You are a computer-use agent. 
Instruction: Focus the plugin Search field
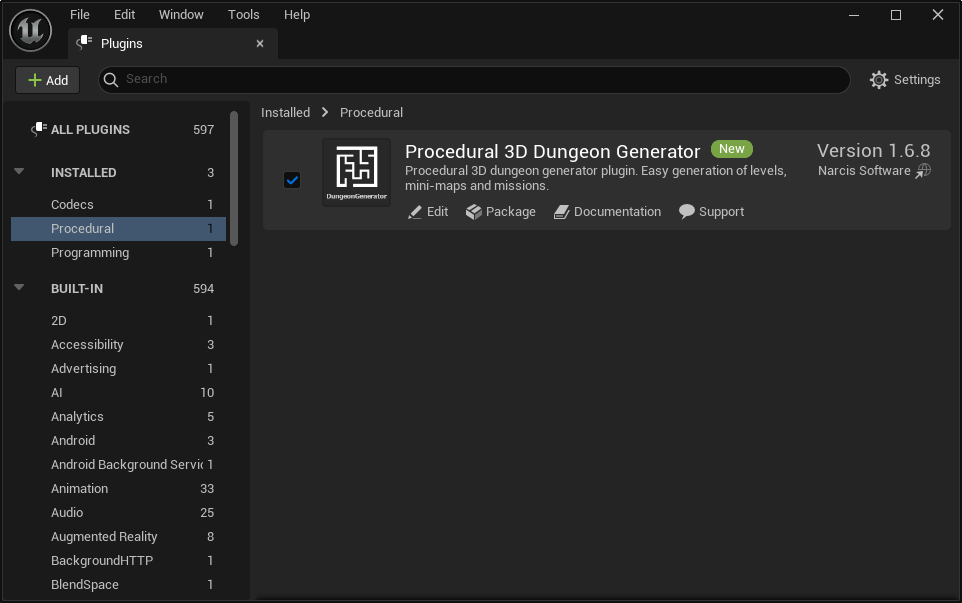pos(474,80)
